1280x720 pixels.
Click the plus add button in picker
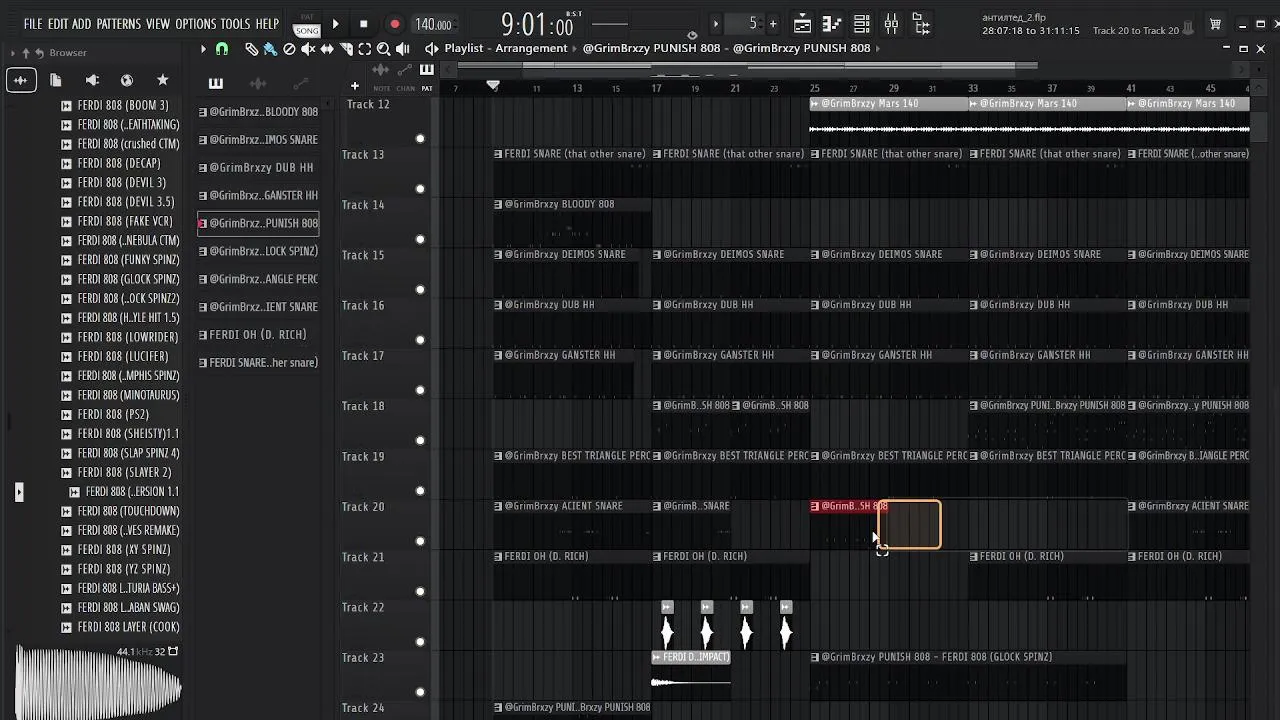tap(354, 86)
